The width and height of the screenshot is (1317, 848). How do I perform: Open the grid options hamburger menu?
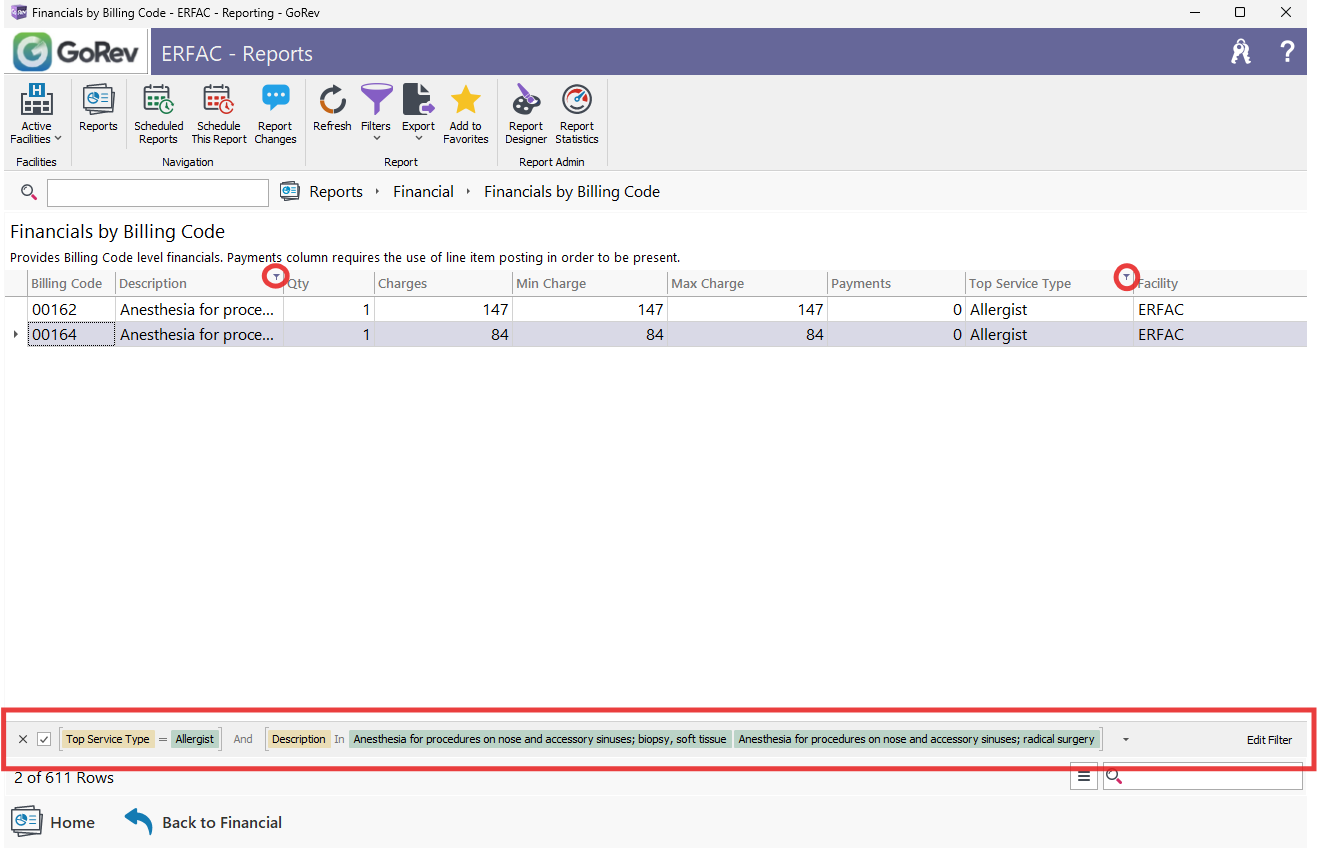click(x=1084, y=777)
